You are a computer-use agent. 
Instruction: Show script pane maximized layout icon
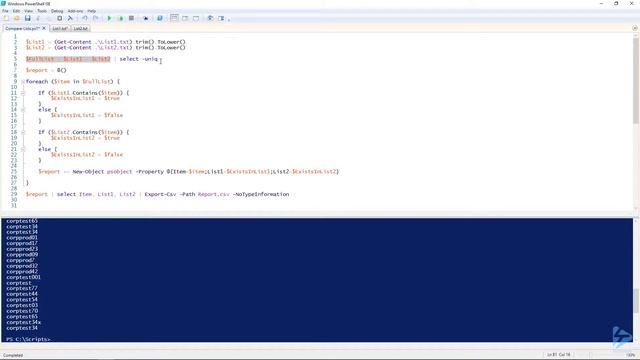tap(196, 18)
